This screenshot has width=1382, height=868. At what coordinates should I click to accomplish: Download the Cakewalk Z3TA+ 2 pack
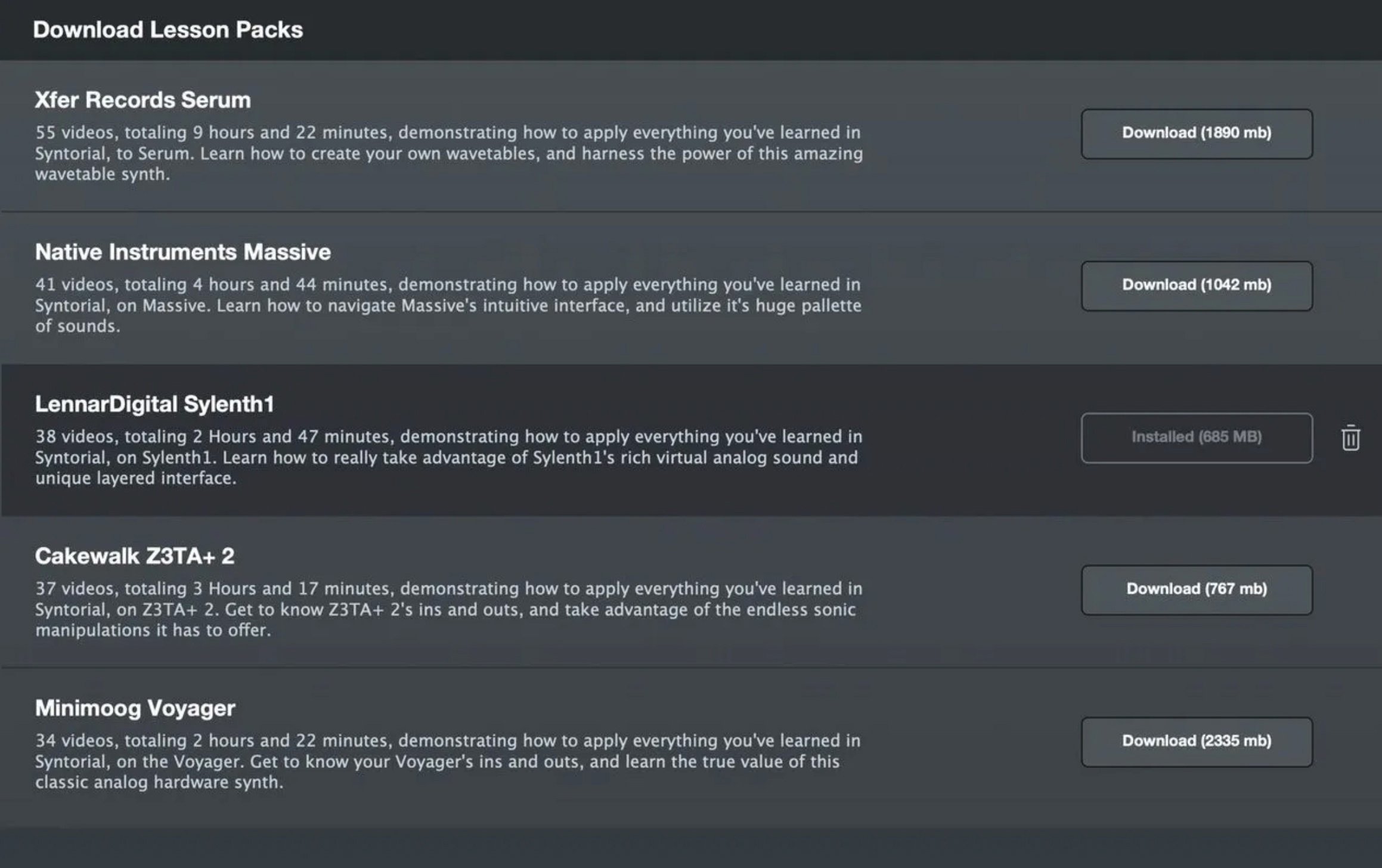pyautogui.click(x=1197, y=590)
